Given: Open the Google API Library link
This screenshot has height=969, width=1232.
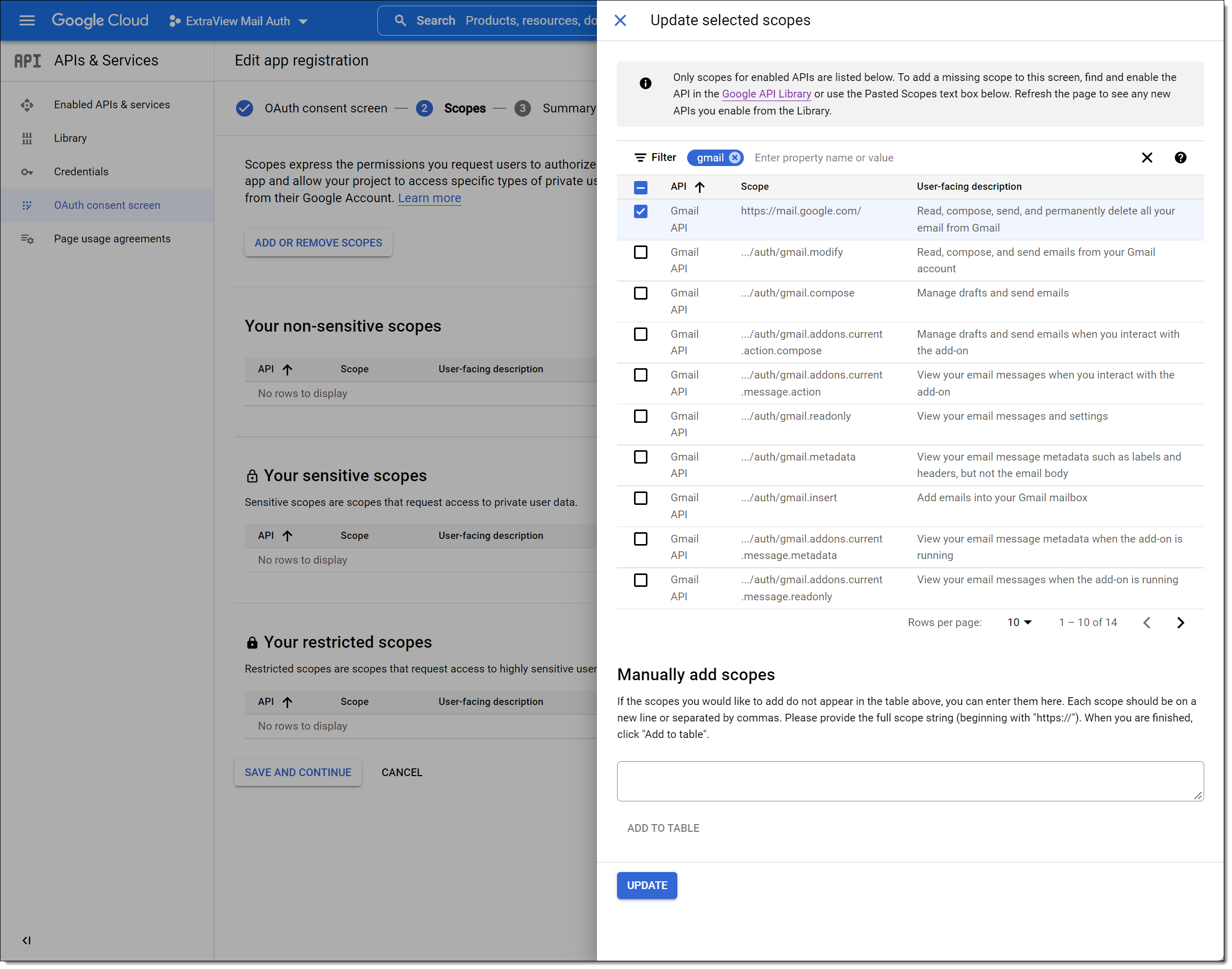Looking at the screenshot, I should tap(766, 94).
